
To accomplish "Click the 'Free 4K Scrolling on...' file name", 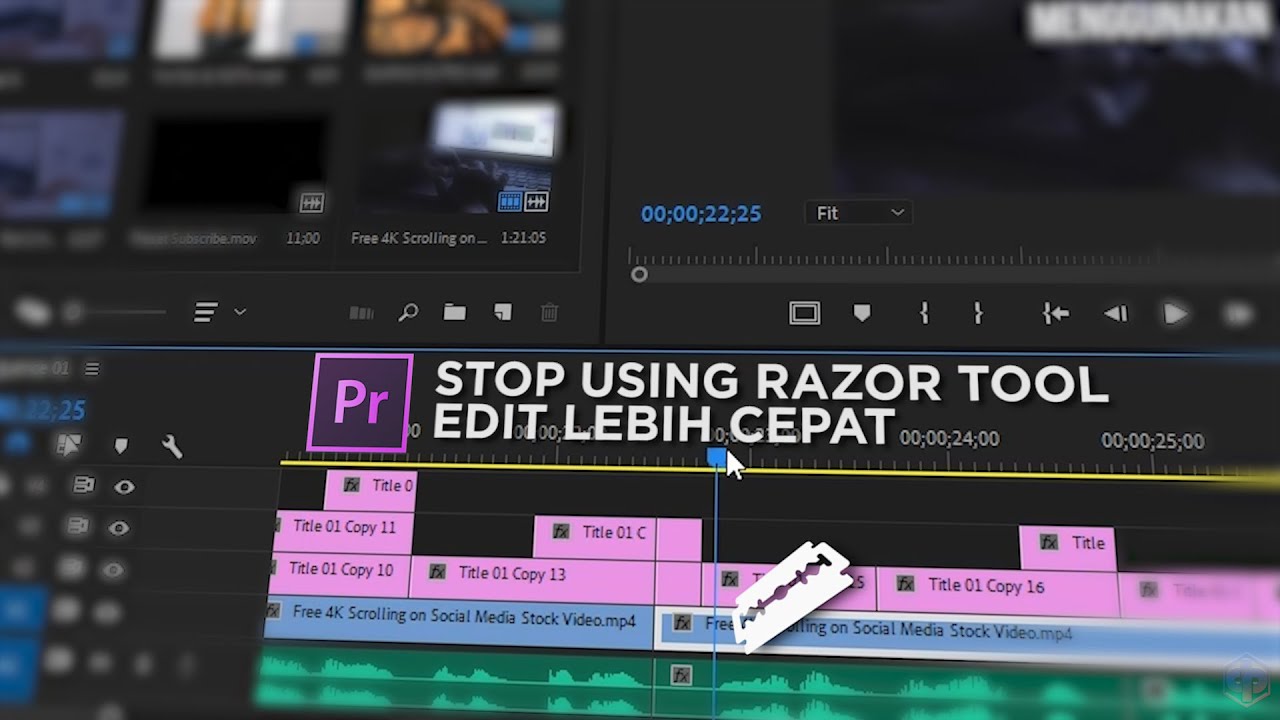I will click(x=419, y=238).
